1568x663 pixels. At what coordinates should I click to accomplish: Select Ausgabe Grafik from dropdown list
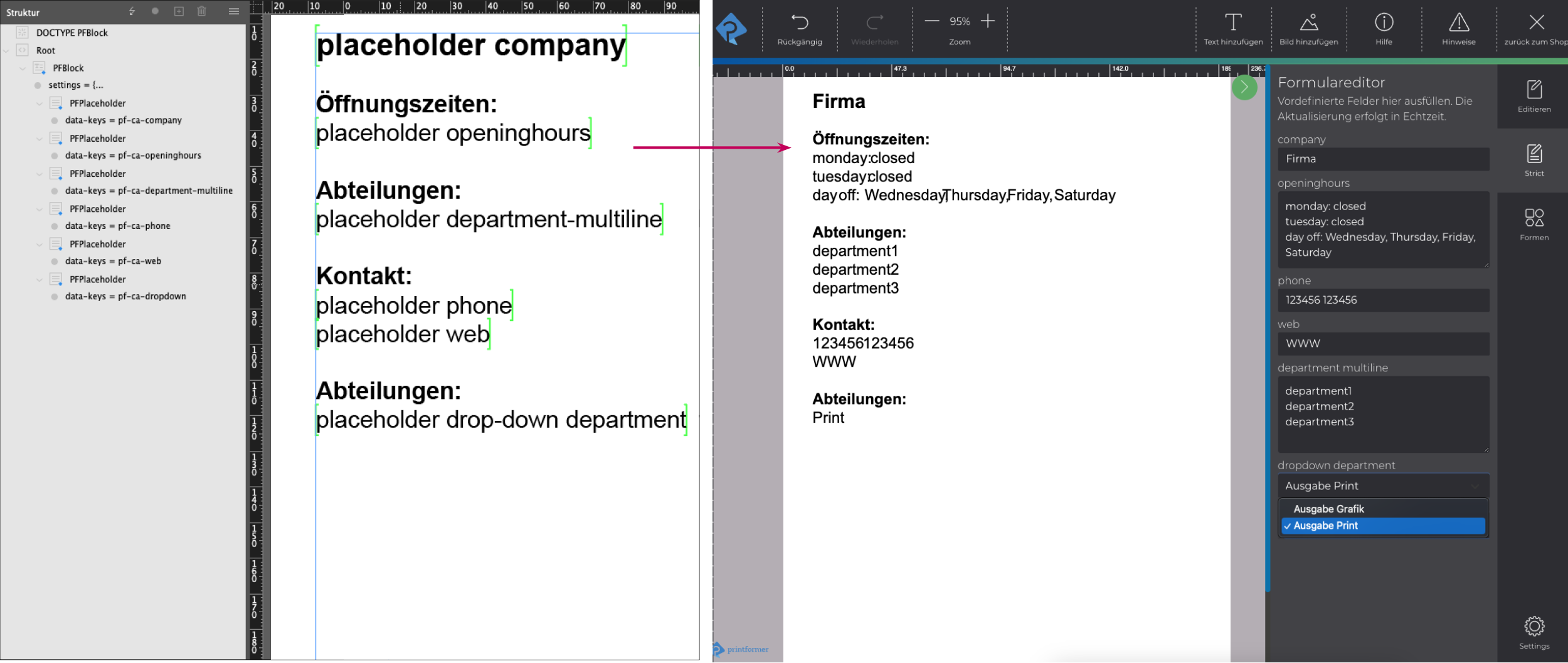(1328, 509)
